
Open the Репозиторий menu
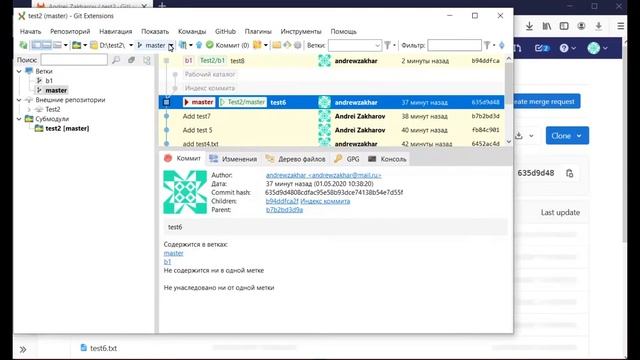coord(70,31)
